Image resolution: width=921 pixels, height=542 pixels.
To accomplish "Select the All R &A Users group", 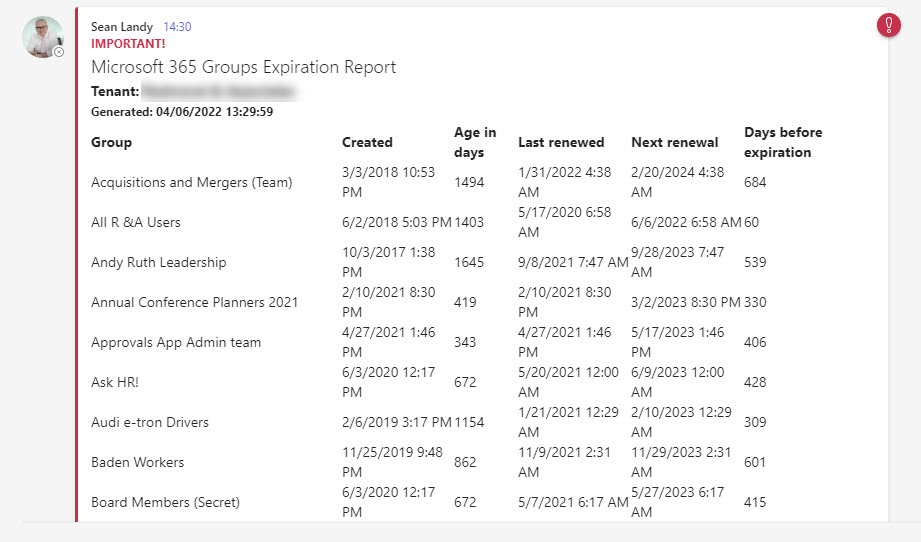I will [x=136, y=223].
